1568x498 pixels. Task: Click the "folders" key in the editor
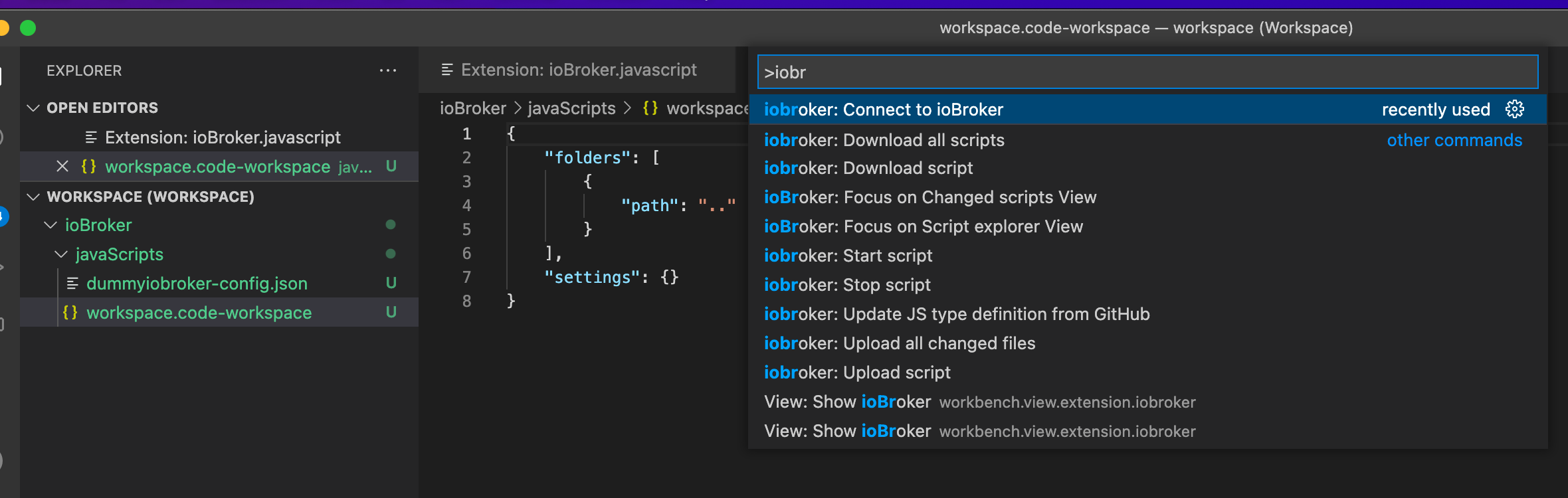click(x=587, y=157)
